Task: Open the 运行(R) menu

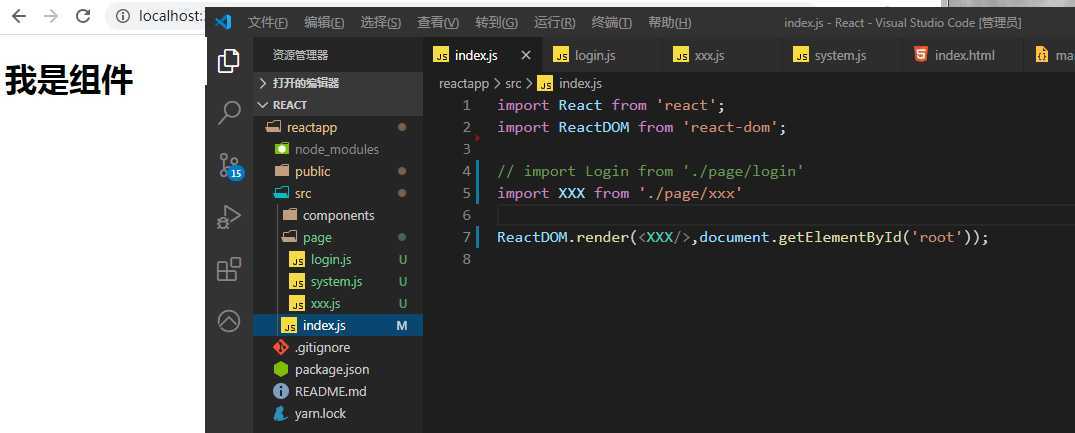Action: click(555, 23)
